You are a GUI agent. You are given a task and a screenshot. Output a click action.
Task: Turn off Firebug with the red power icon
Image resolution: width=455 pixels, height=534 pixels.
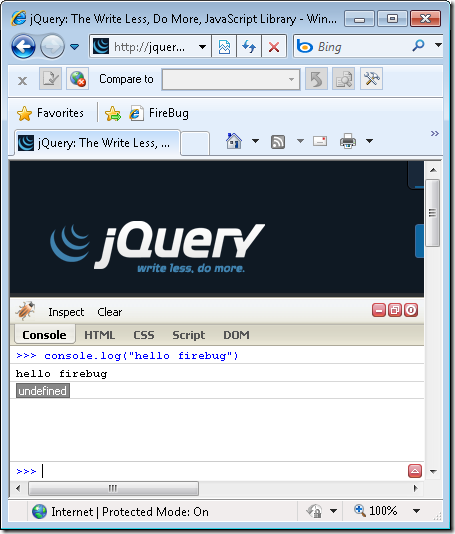(x=411, y=310)
